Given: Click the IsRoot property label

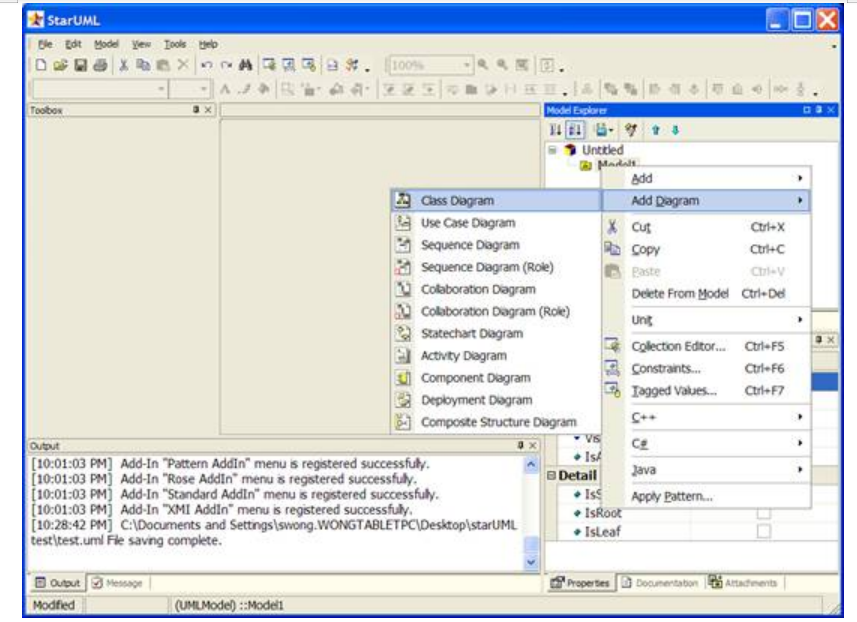Looking at the screenshot, I should (x=603, y=513).
